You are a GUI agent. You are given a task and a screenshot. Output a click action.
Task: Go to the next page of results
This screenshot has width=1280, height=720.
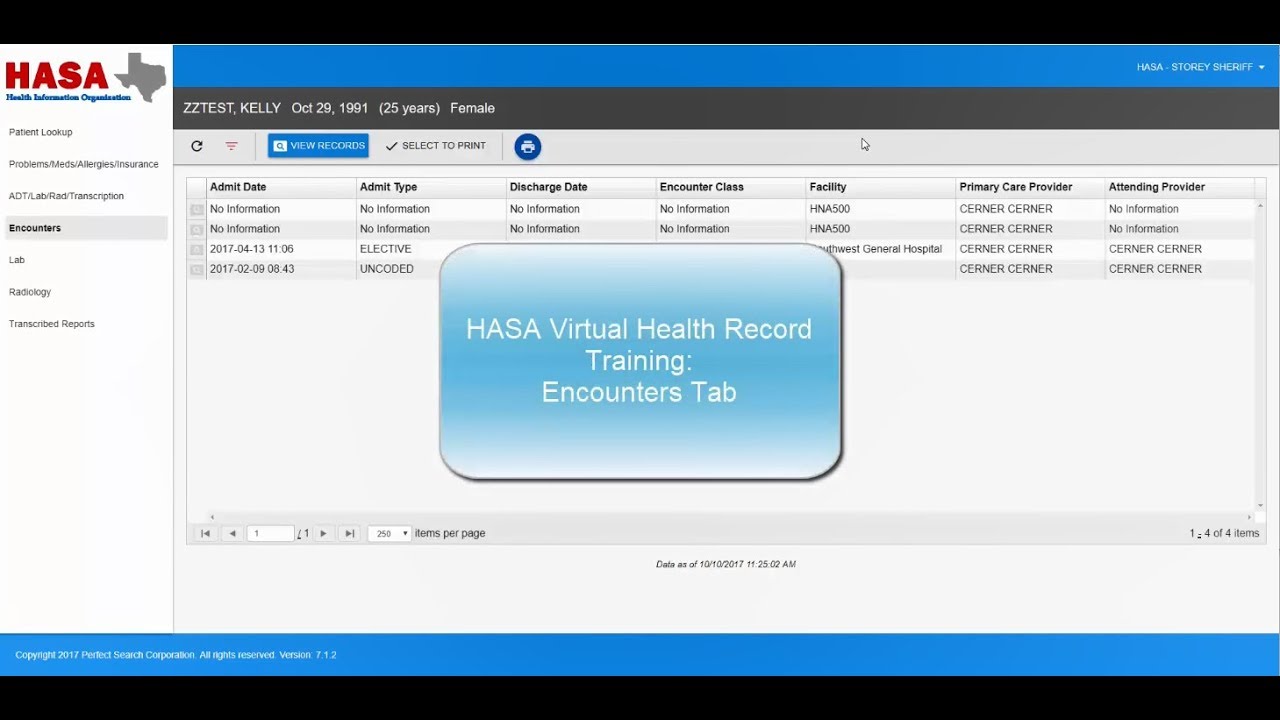tap(323, 534)
